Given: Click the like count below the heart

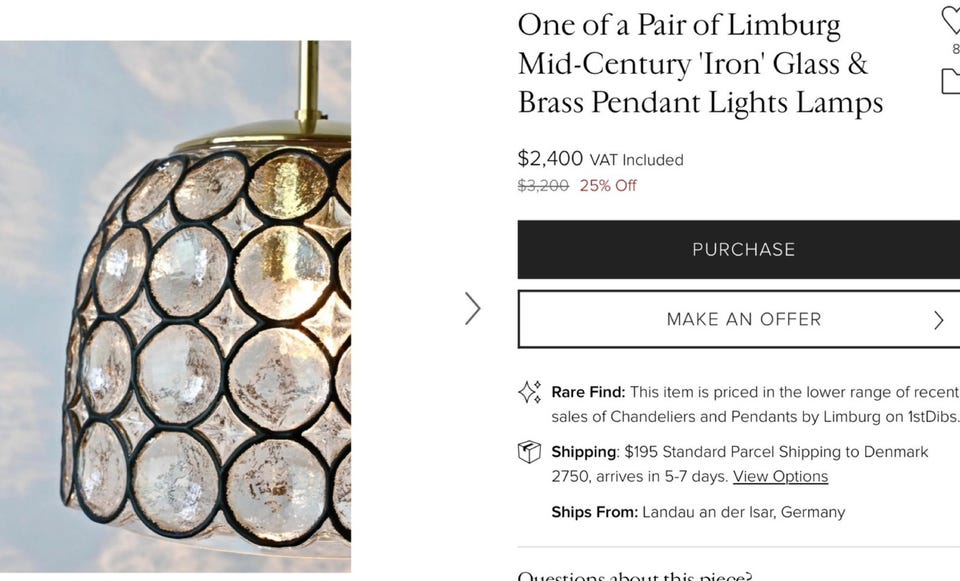Looking at the screenshot, I should click(x=955, y=49).
